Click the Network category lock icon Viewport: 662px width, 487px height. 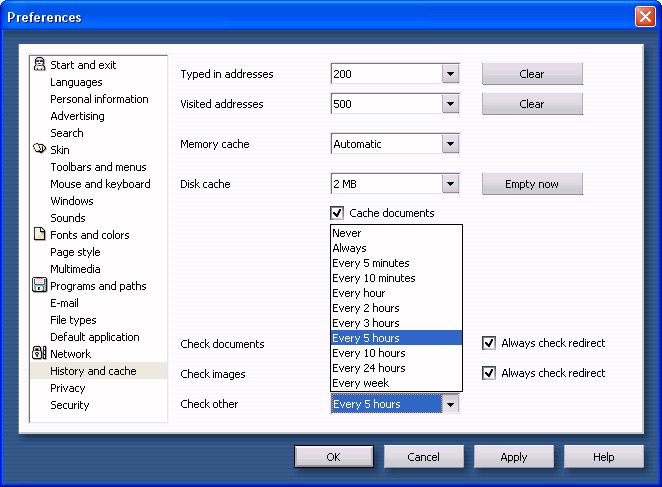pos(39,354)
